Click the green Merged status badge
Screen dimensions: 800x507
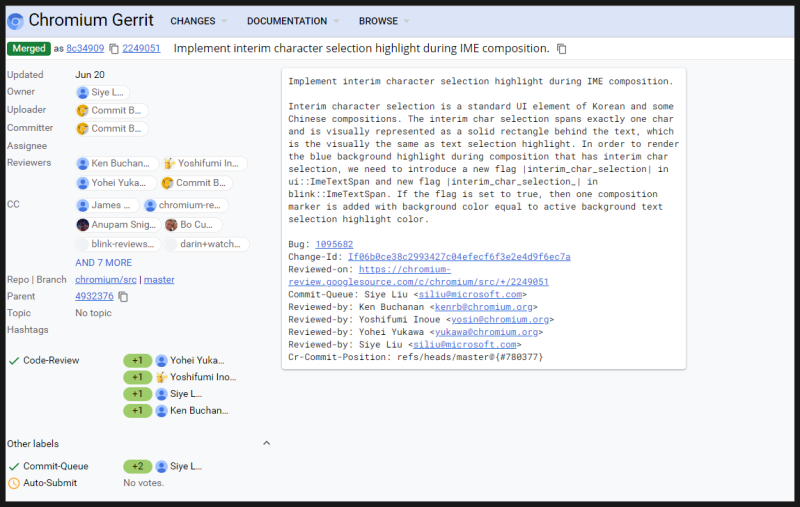click(28, 49)
